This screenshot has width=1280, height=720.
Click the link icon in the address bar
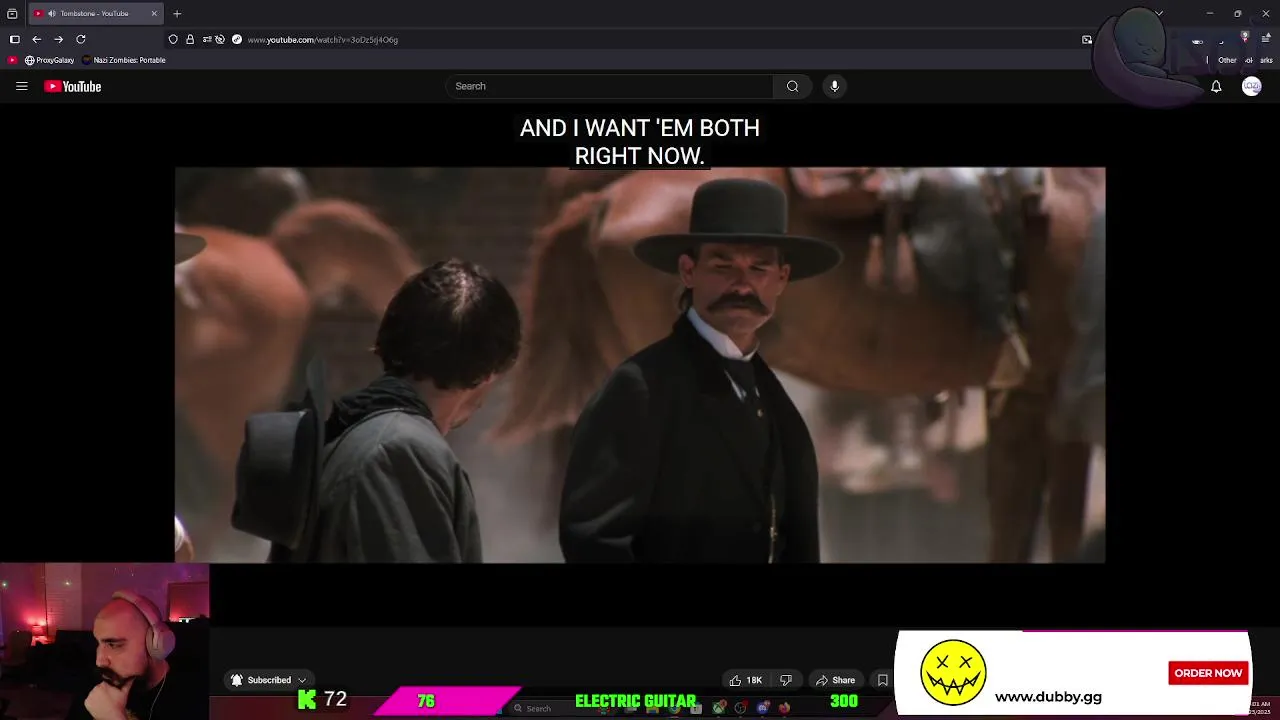point(237,39)
